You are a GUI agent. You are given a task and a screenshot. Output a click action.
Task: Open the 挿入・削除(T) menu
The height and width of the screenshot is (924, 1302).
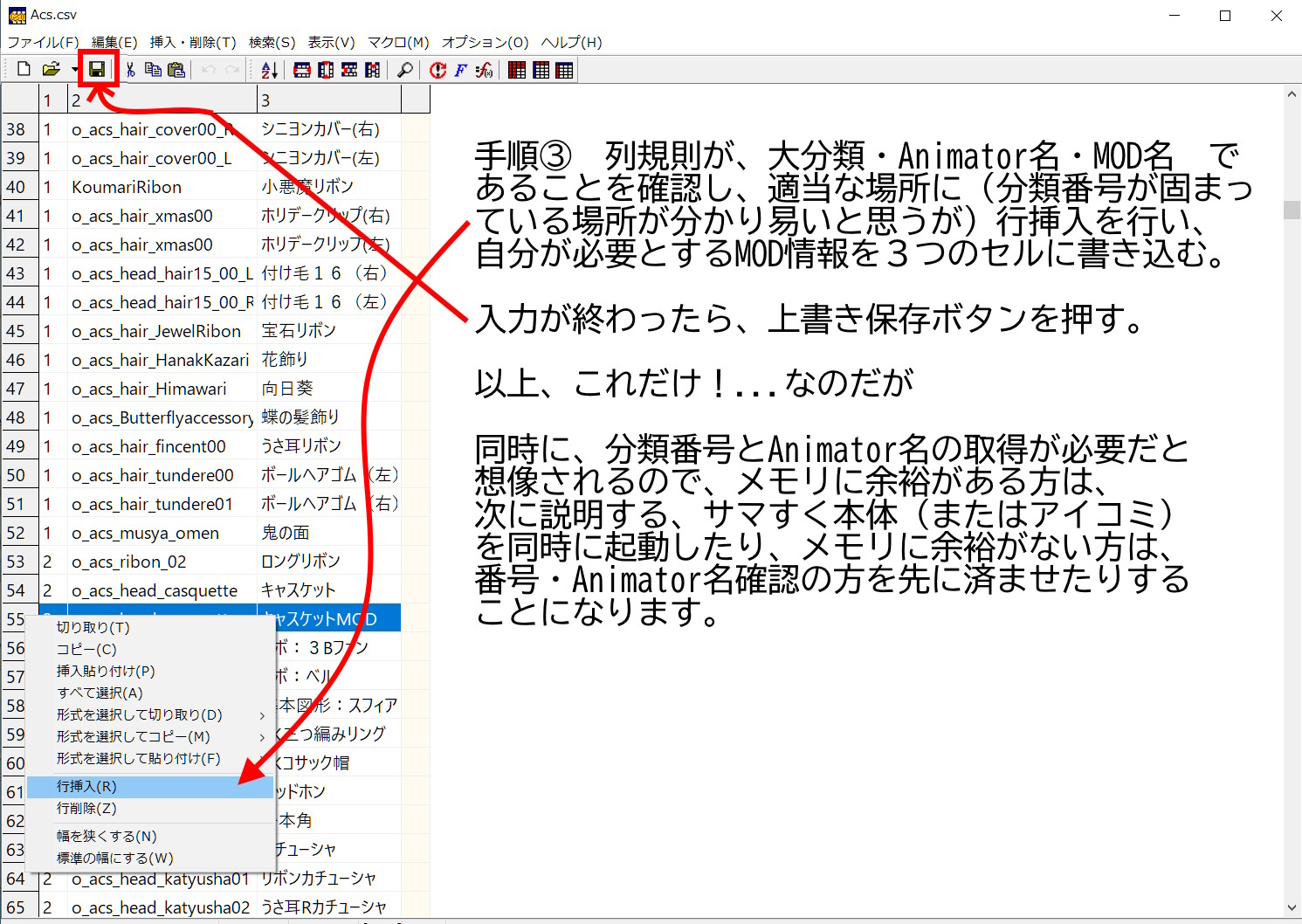193,42
